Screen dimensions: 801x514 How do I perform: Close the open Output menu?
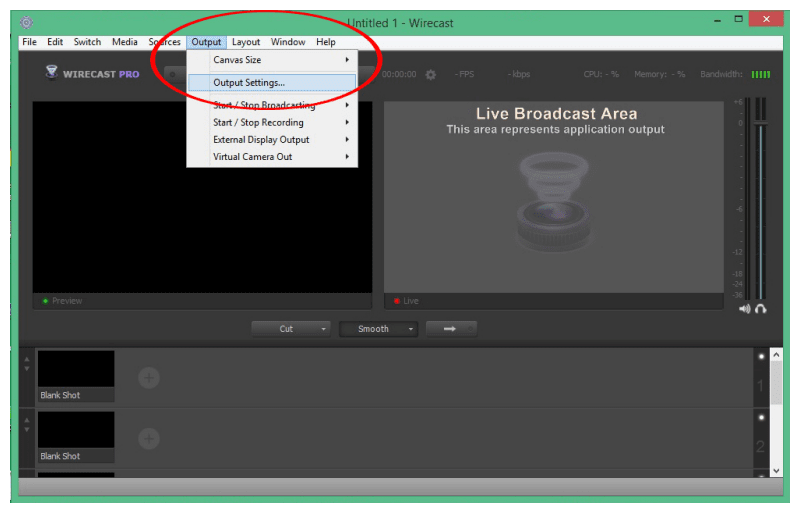206,42
